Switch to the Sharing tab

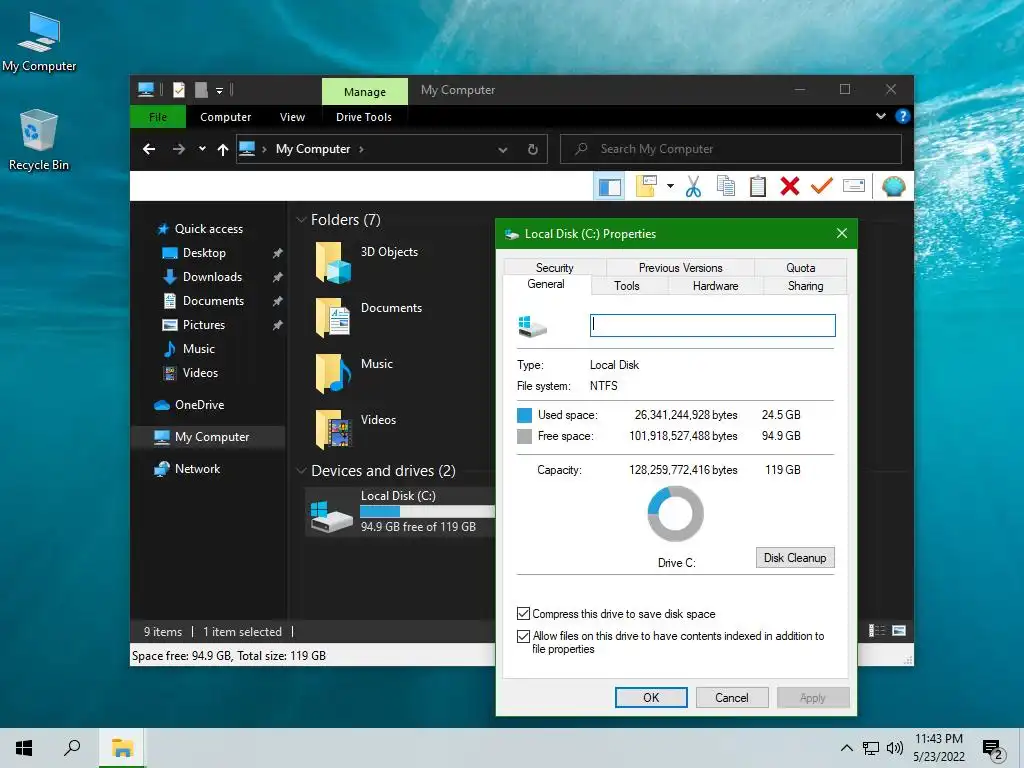pos(805,285)
